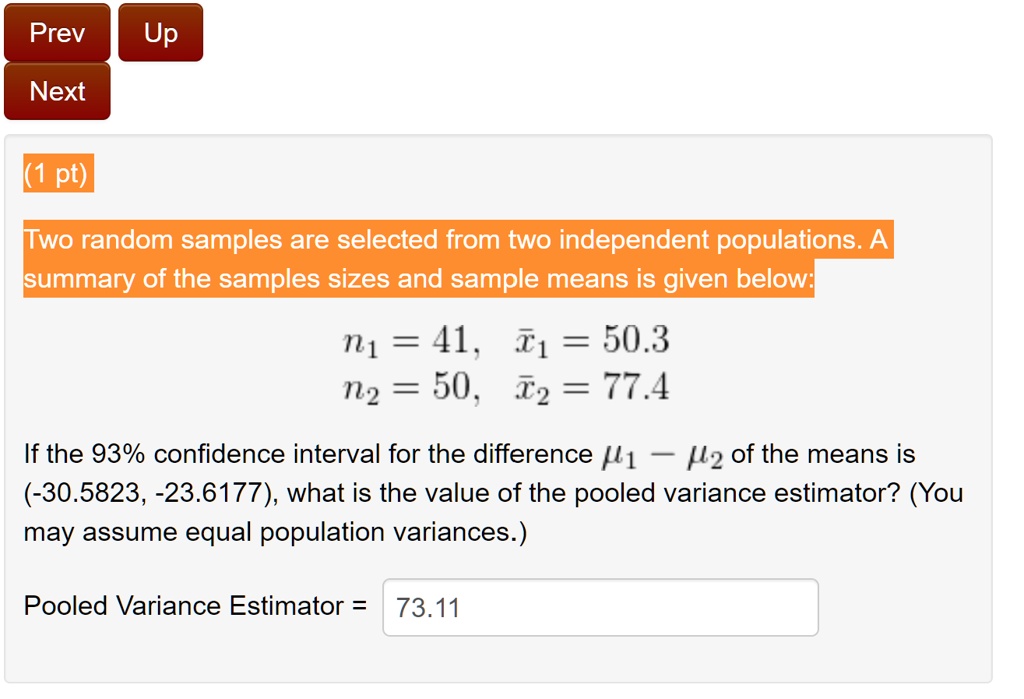Click the Next navigation button
This screenshot has width=1024, height=699.
pyautogui.click(x=56, y=91)
